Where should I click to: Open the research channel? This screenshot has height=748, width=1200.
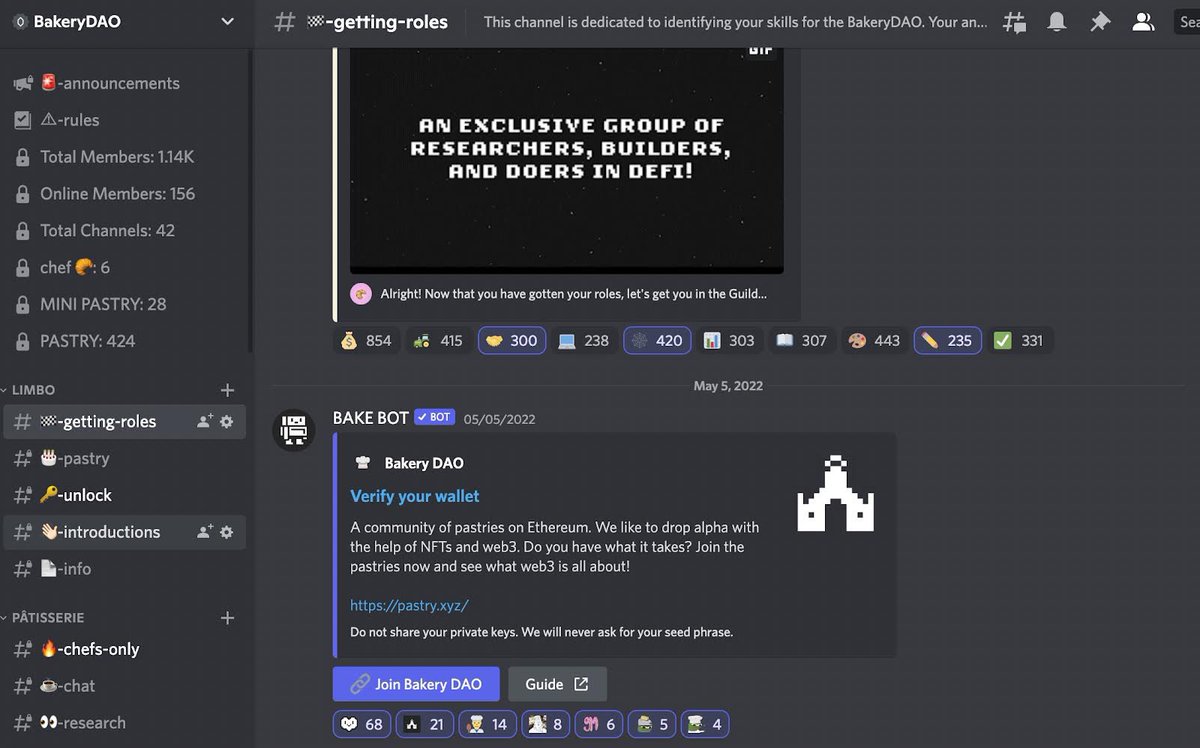click(x=125, y=723)
